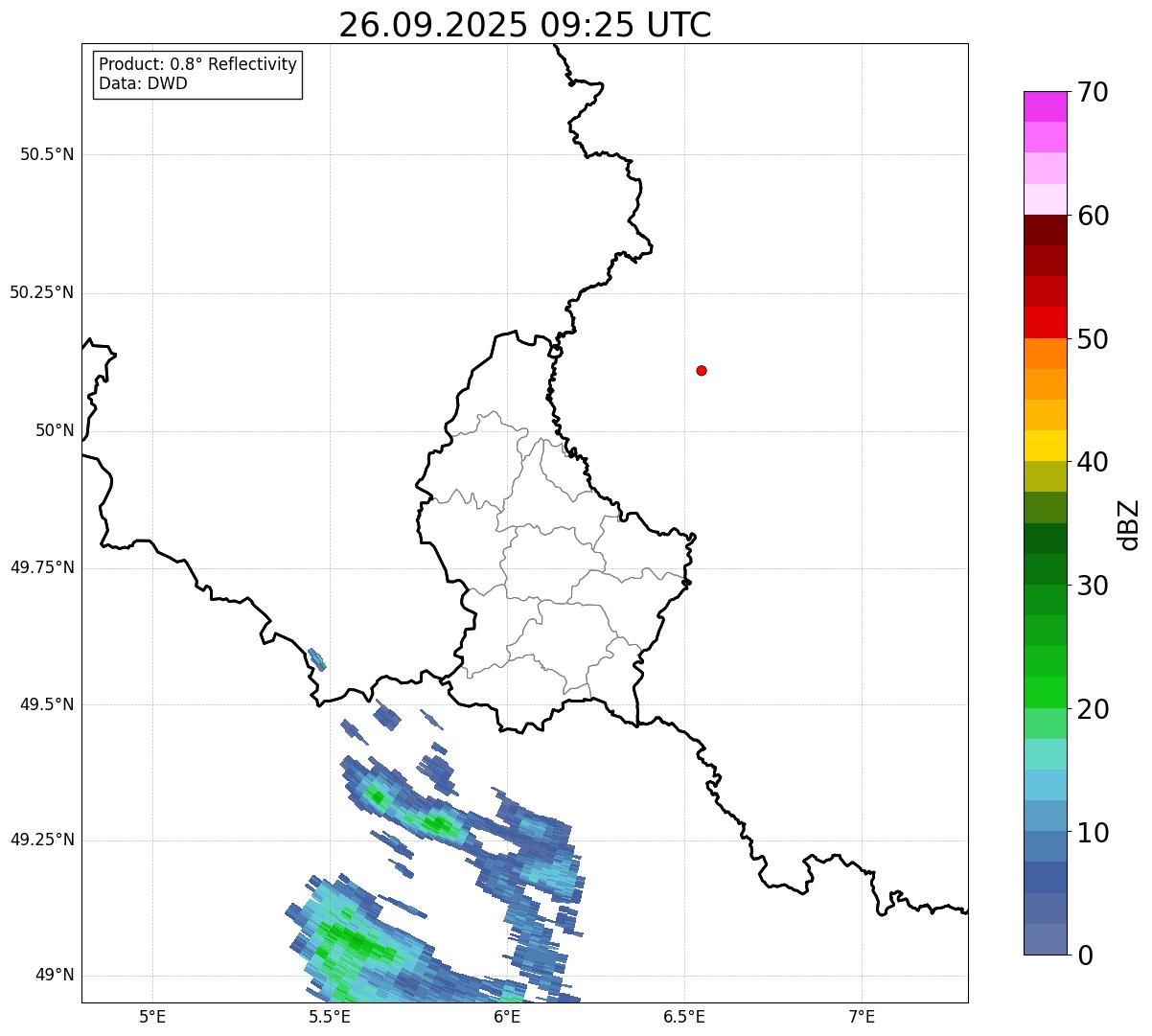This screenshot has height=1036, width=1152.
Task: Click the 6°E longitude label
Action: point(508,1016)
